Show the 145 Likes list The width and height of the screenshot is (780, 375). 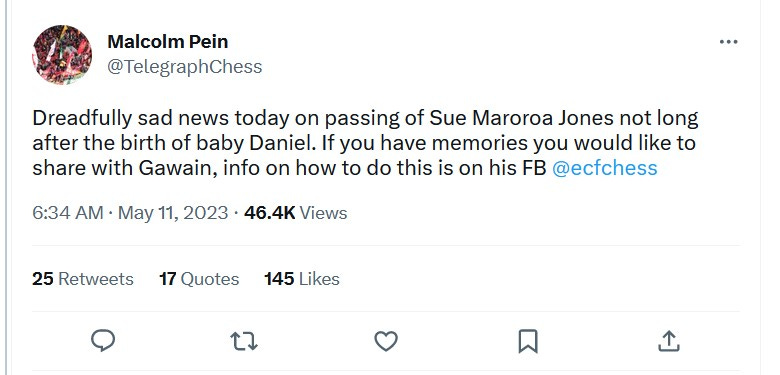tap(302, 279)
